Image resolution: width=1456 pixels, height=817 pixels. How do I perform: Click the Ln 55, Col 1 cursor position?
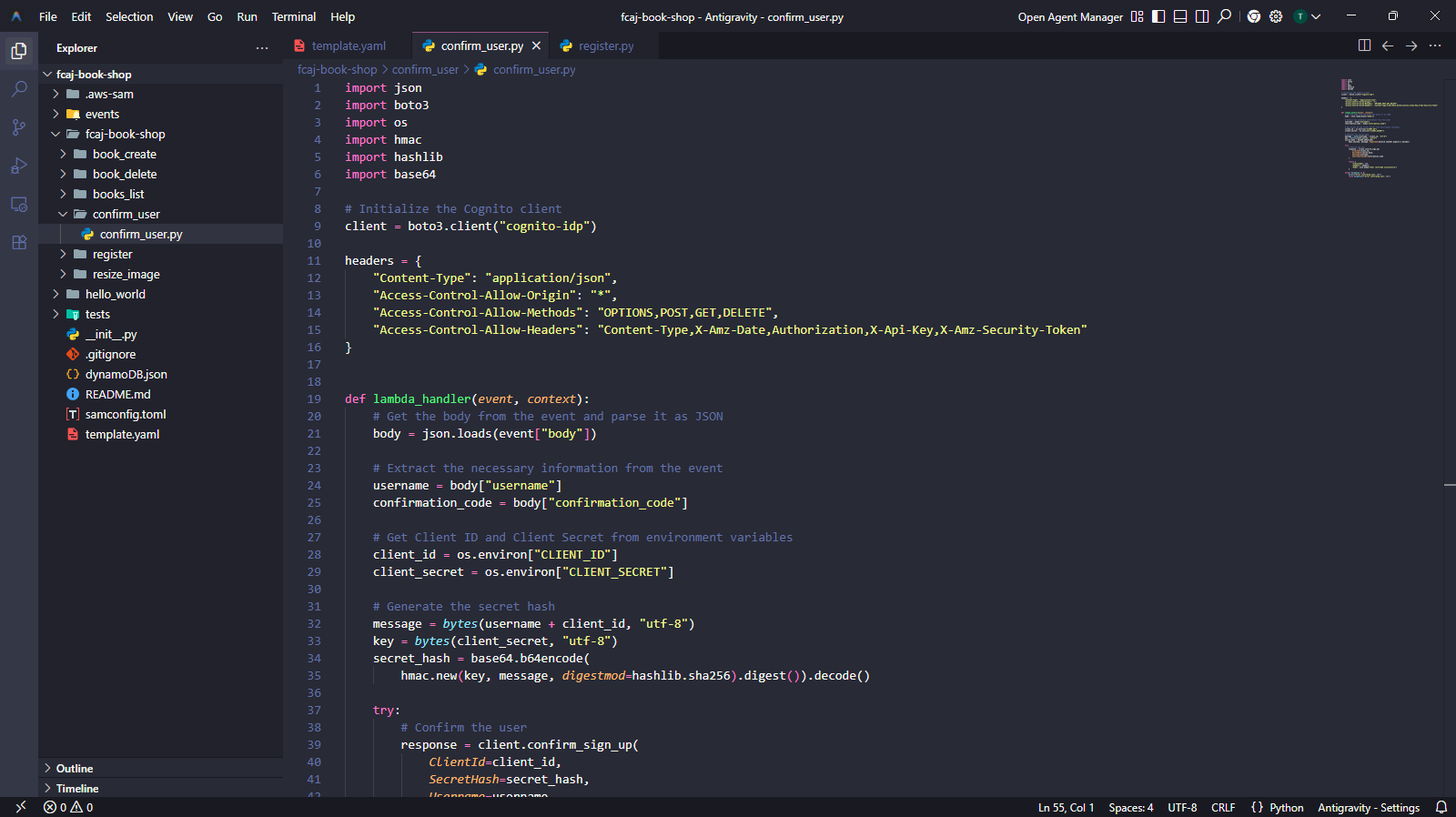(1067, 807)
